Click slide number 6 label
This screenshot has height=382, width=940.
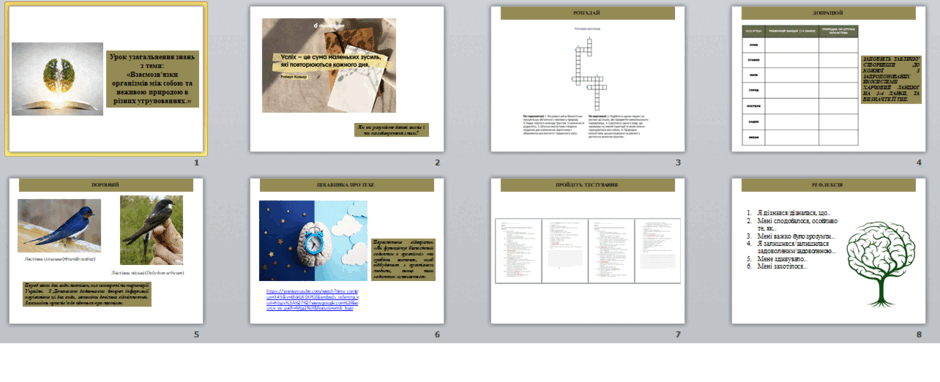[x=437, y=335]
